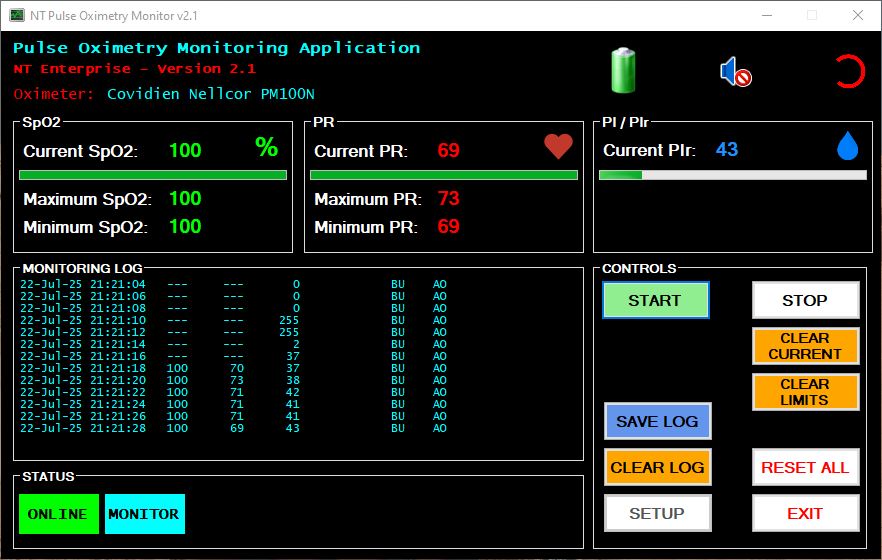
Task: Select log row at 21:21:14
Action: (x=233, y=344)
